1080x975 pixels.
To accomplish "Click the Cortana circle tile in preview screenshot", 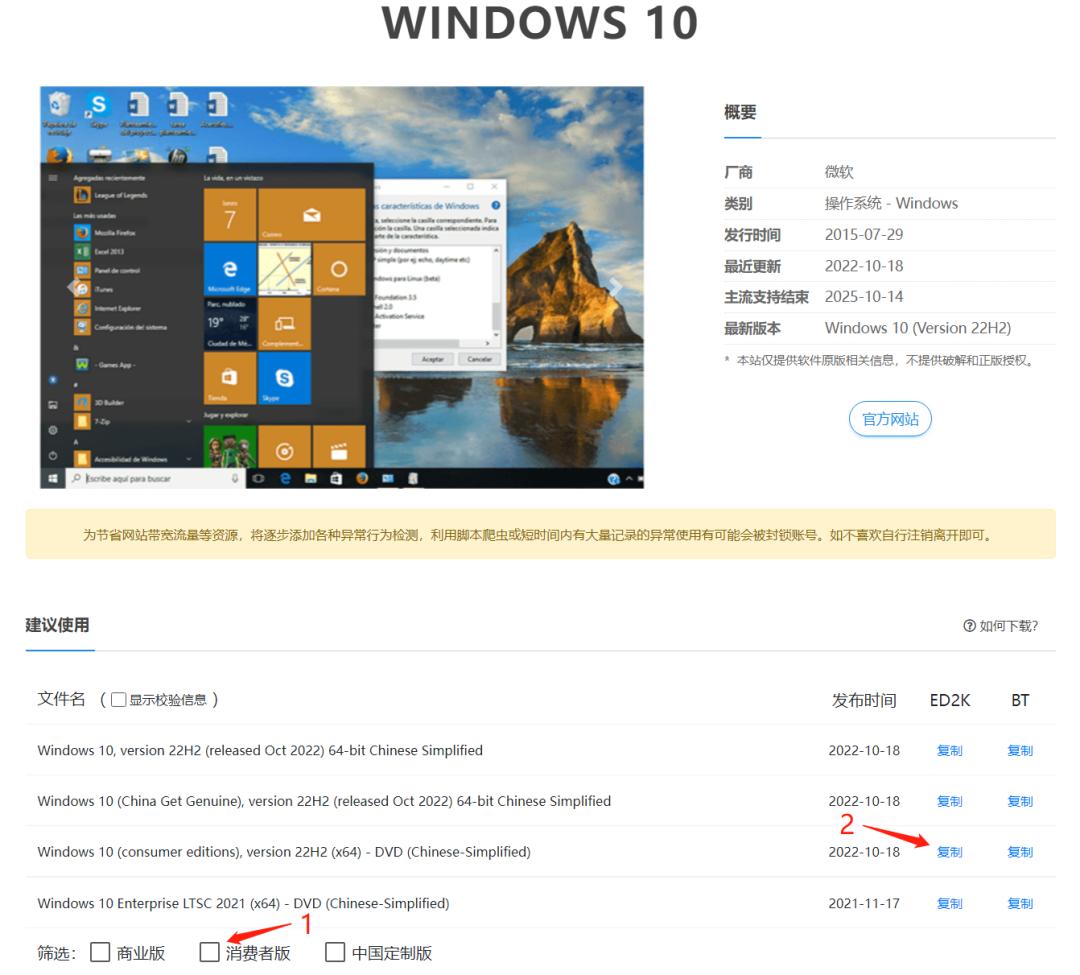I will point(339,270).
